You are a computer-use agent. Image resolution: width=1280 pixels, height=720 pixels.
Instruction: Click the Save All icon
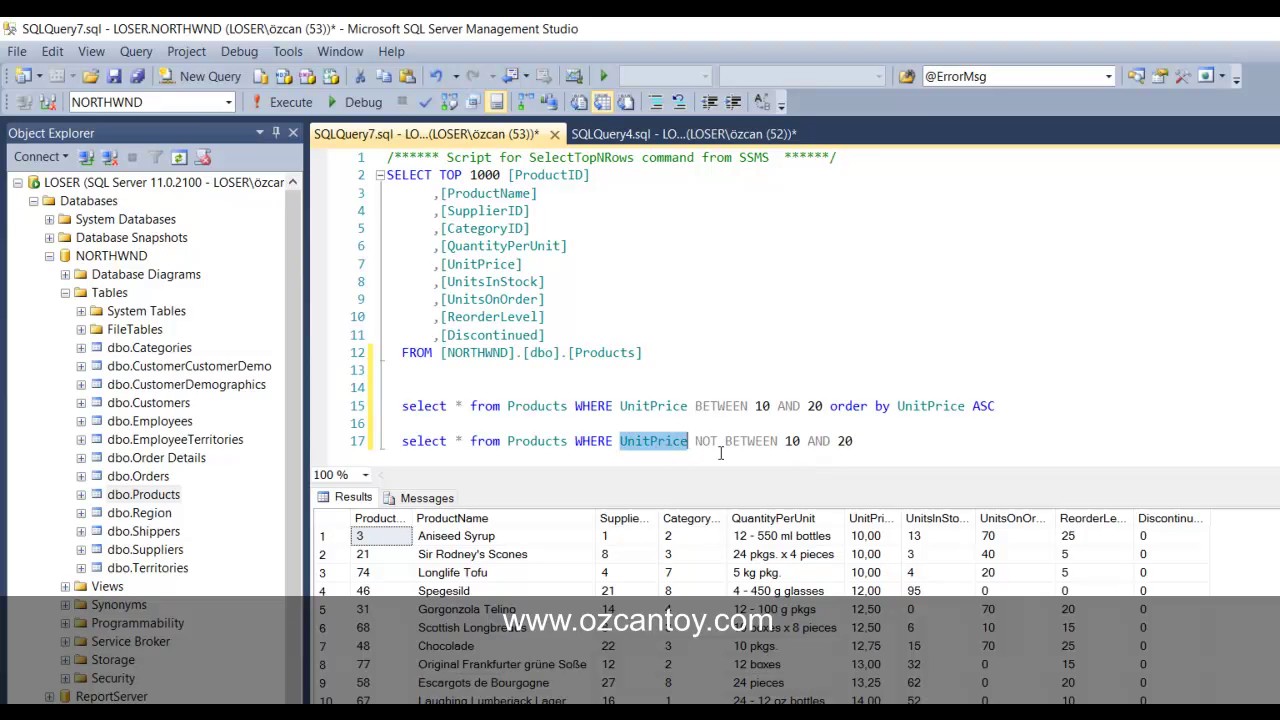click(x=137, y=76)
